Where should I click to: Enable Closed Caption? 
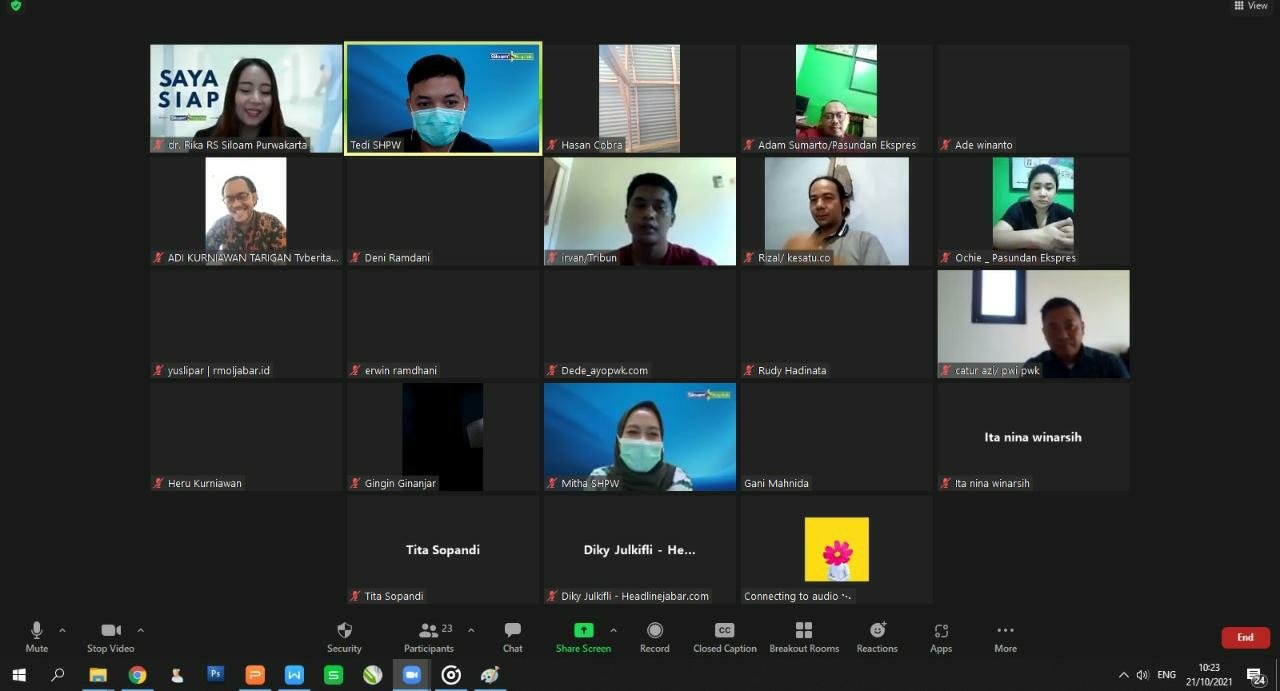coord(724,636)
